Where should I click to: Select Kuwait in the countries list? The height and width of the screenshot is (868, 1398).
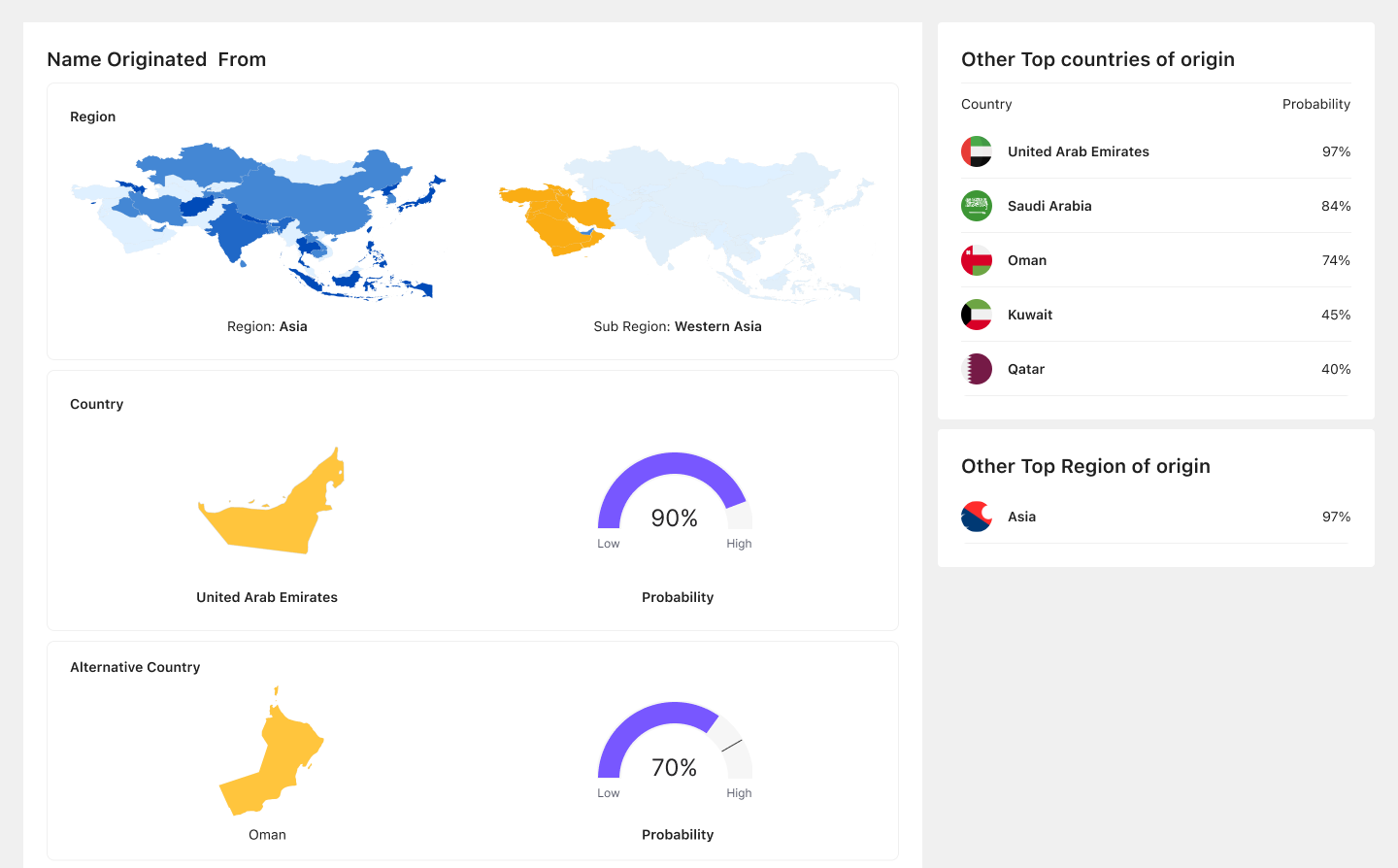(x=1030, y=315)
